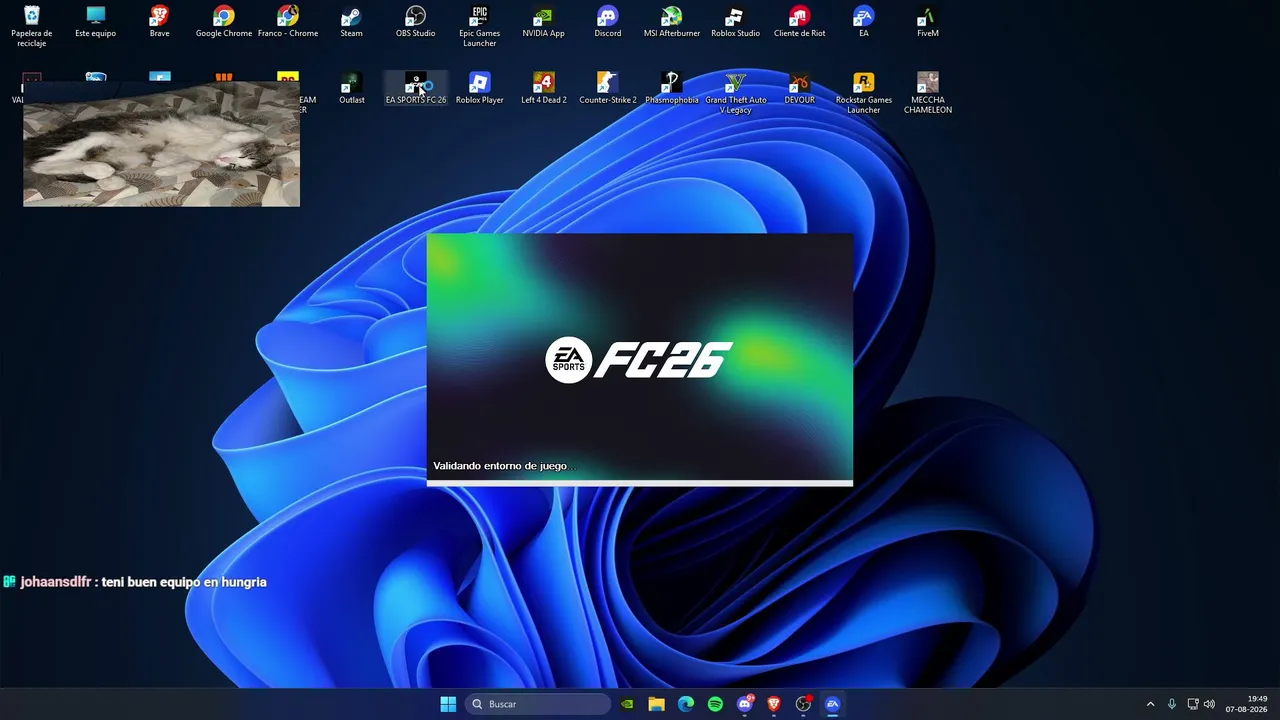This screenshot has height=720, width=1280.
Task: Open the Papelera de reciclaje desktop icon
Action: point(32,26)
